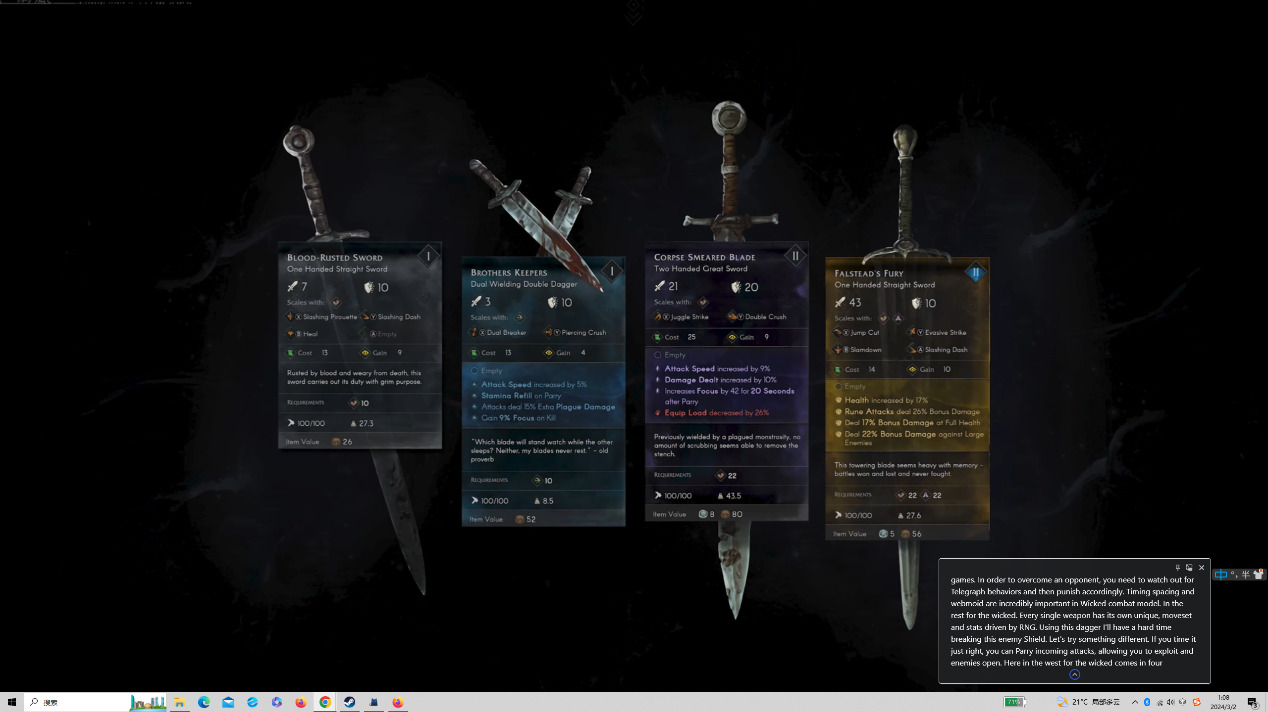Click Damage Dealt increased by 10% text
The height and width of the screenshot is (712, 1268).
point(720,380)
